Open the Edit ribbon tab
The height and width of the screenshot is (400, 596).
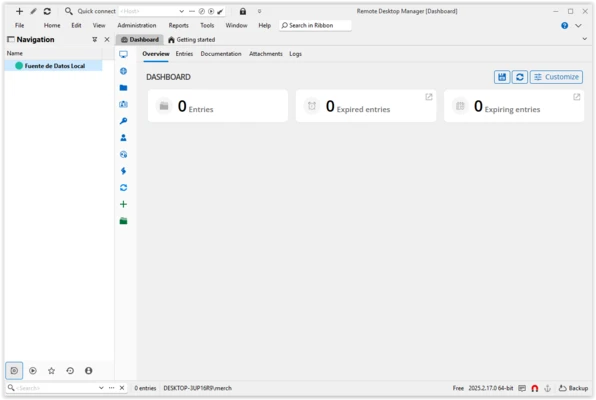[76, 25]
